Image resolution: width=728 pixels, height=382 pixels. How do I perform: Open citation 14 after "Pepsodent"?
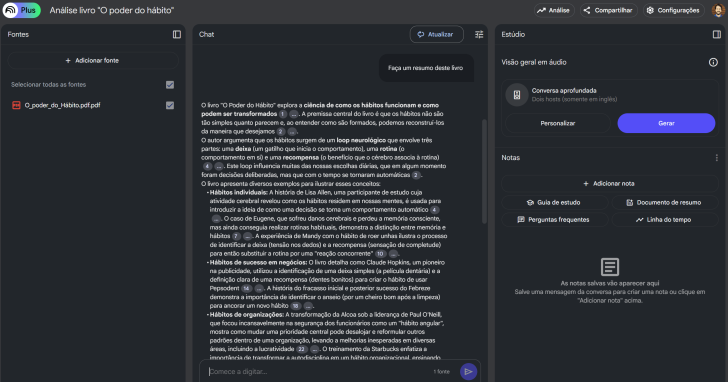247,289
